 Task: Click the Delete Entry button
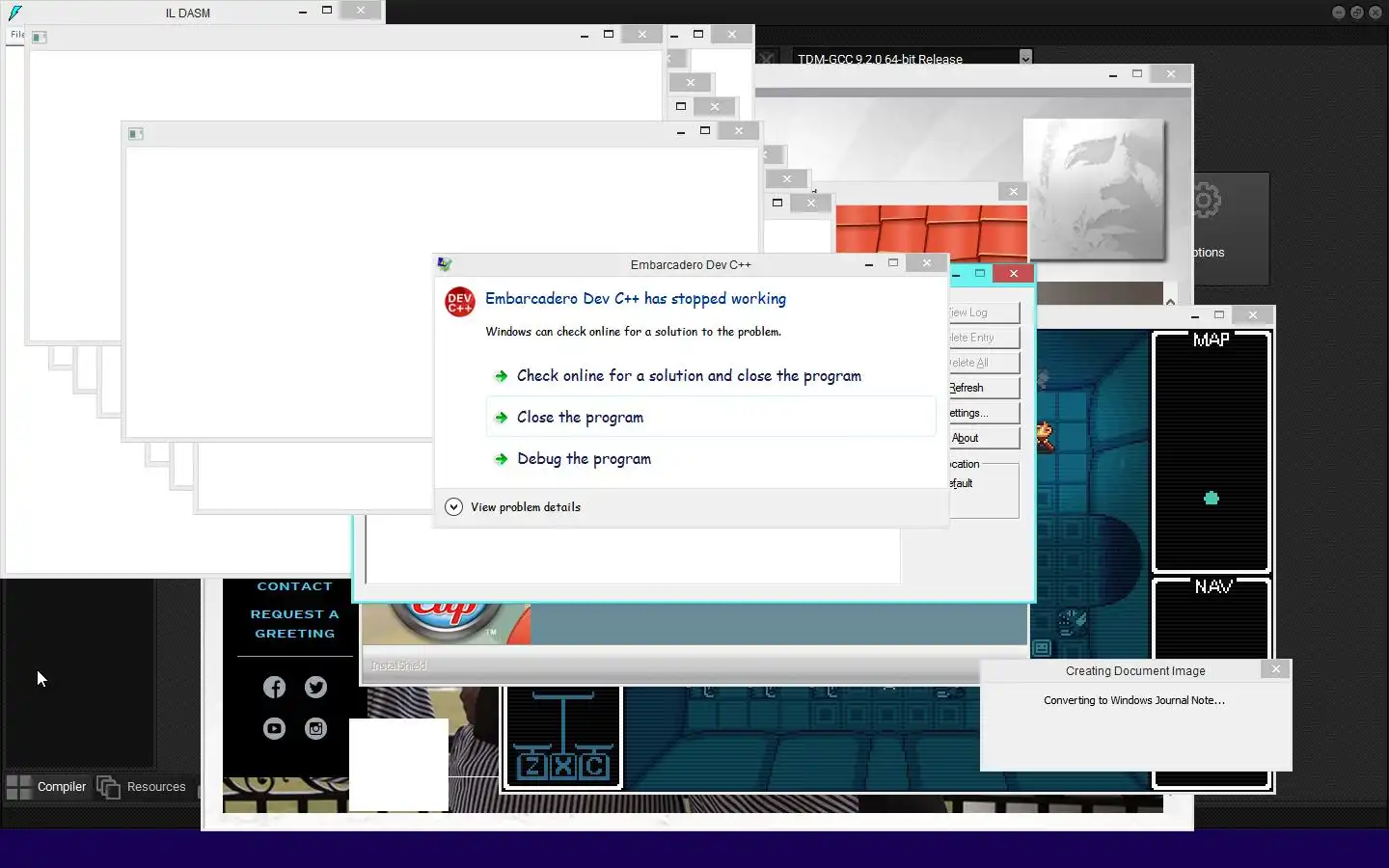coord(983,338)
